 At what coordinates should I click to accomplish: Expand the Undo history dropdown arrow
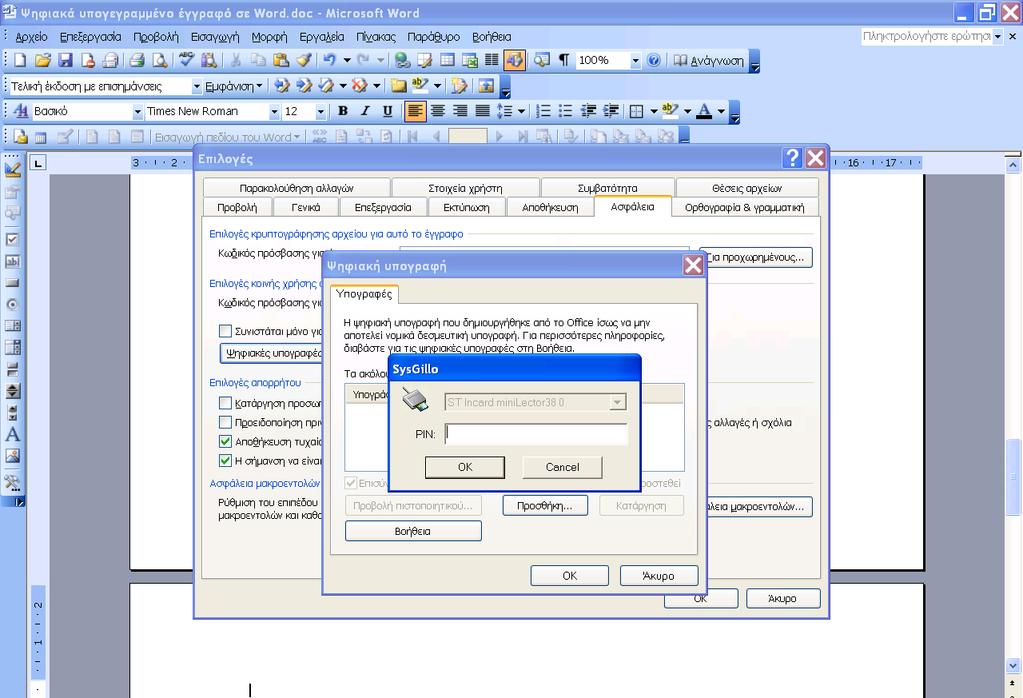coord(347,61)
